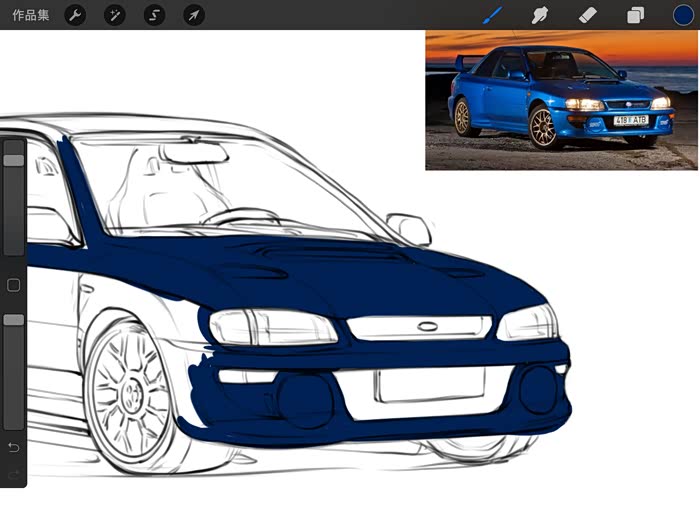Click the blue Subaru reference photo
The width and height of the screenshot is (700, 525).
[561, 100]
